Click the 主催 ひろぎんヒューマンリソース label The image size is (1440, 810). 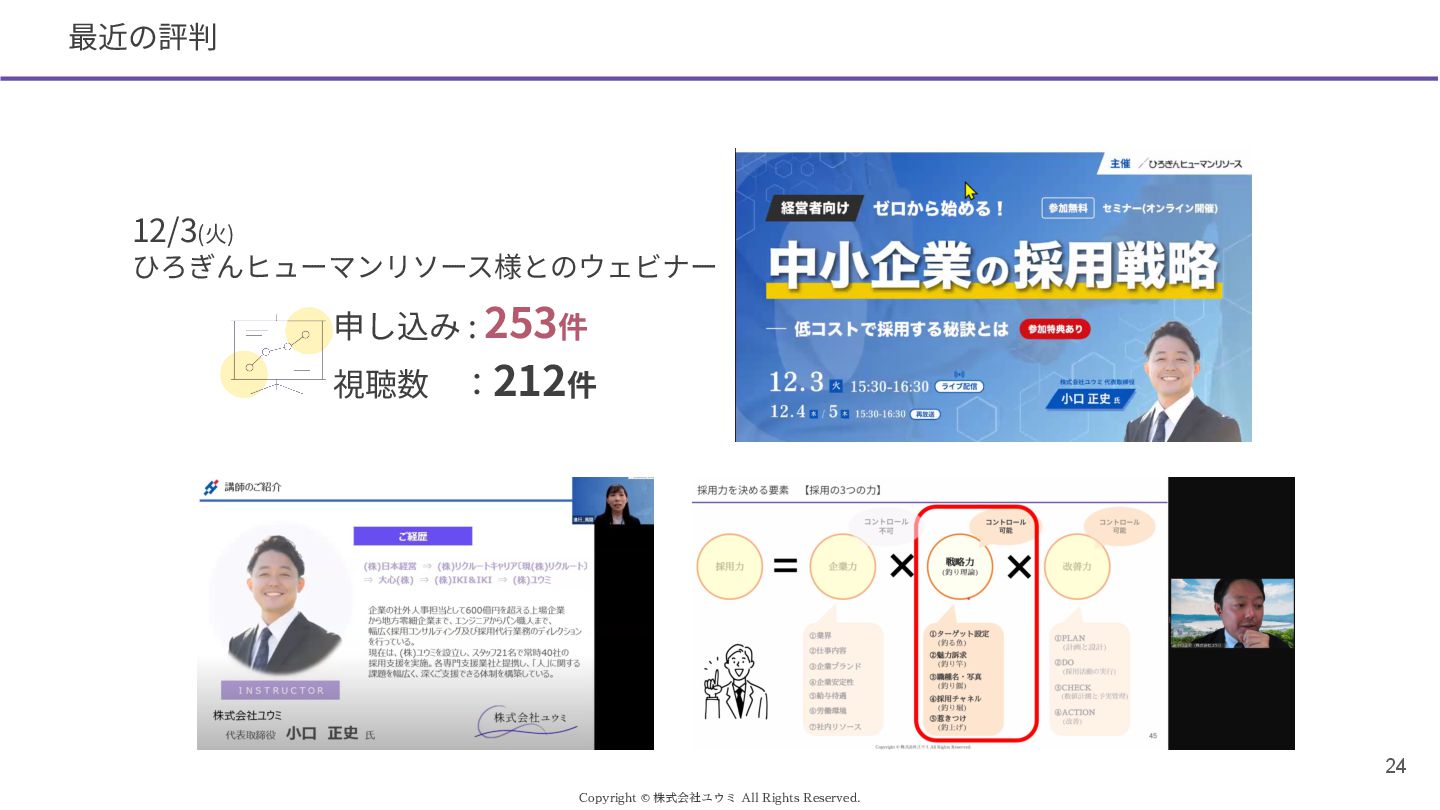[x=1175, y=163]
